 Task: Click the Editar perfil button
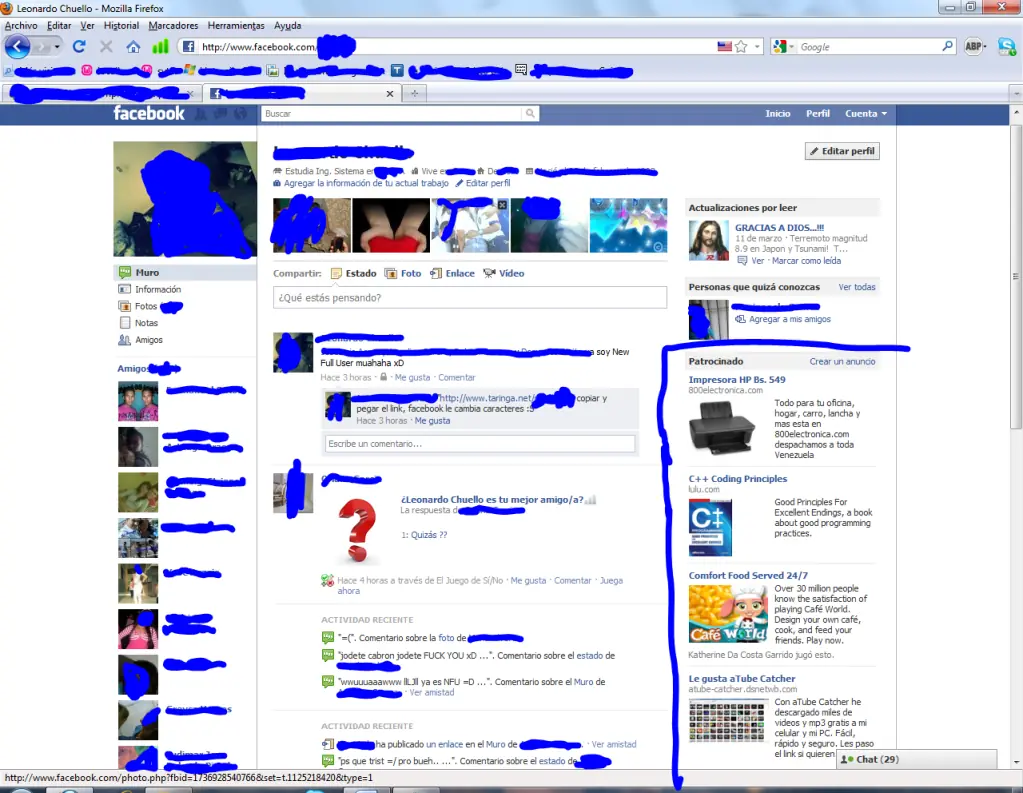click(843, 150)
